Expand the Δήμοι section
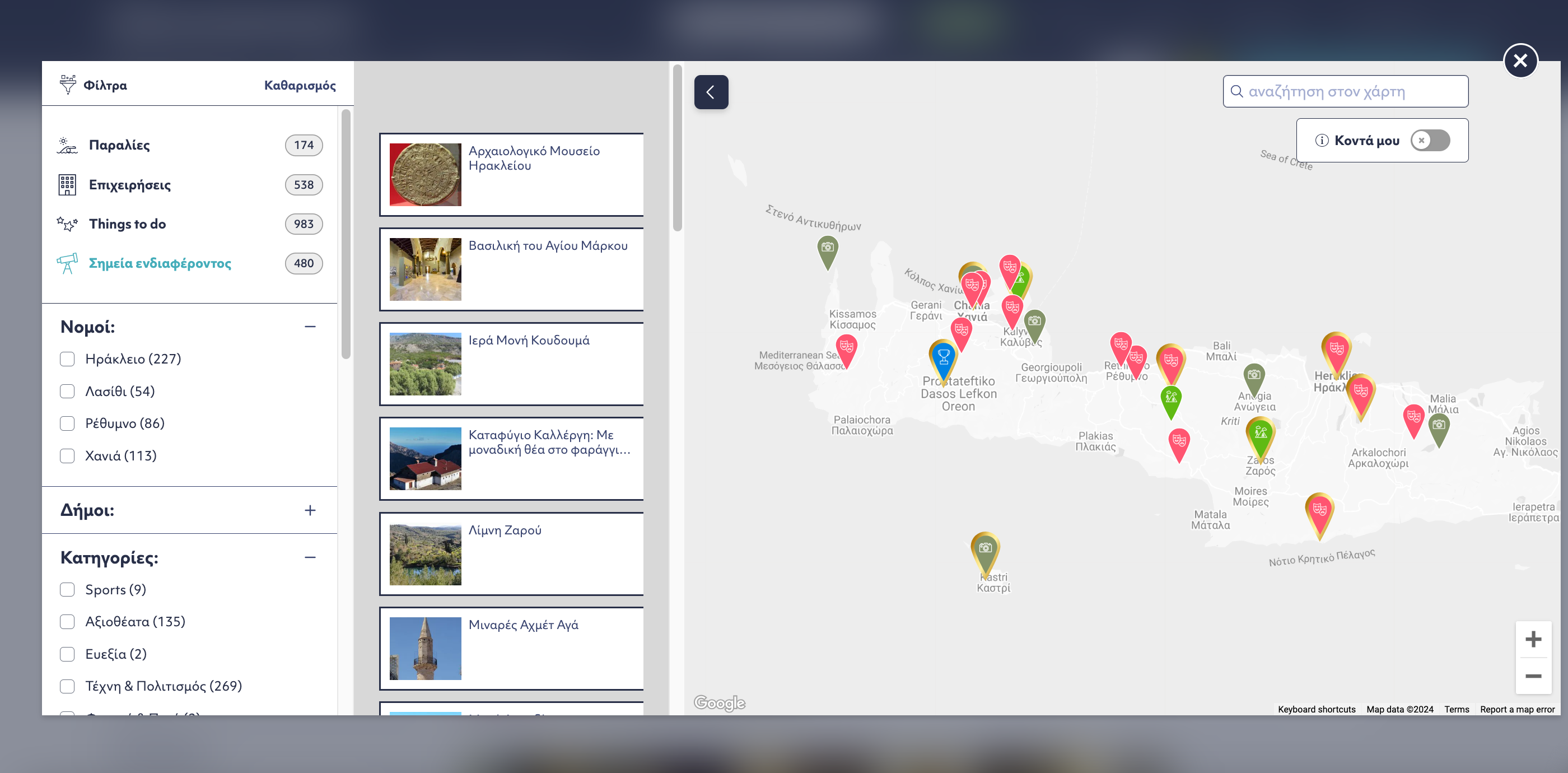The width and height of the screenshot is (1568, 773). pyautogui.click(x=310, y=510)
